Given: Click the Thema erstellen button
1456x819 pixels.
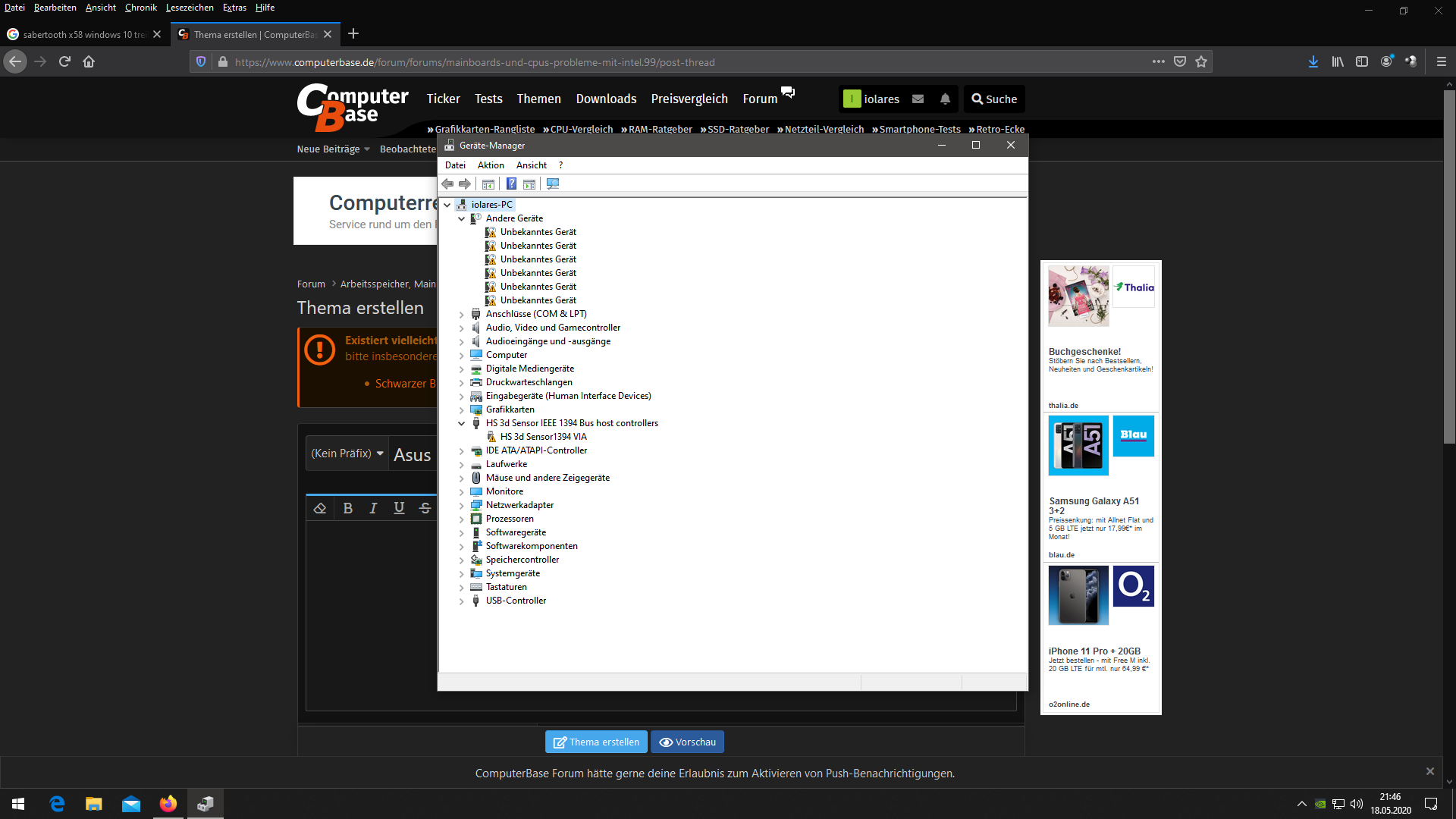Looking at the screenshot, I should tap(596, 742).
